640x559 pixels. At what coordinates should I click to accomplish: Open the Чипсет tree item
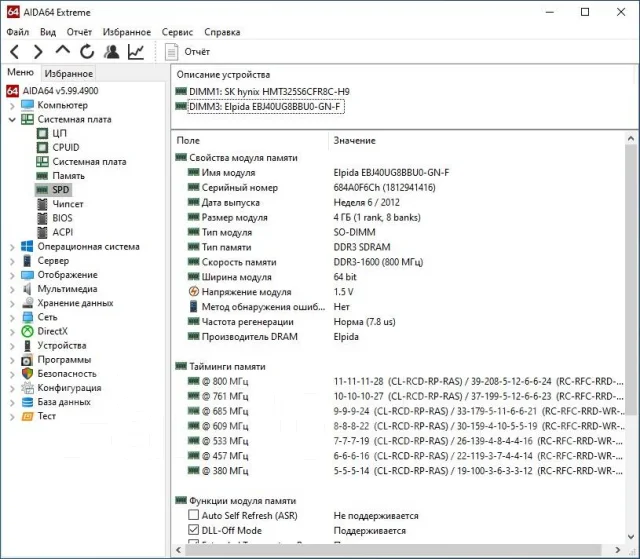coord(68,204)
